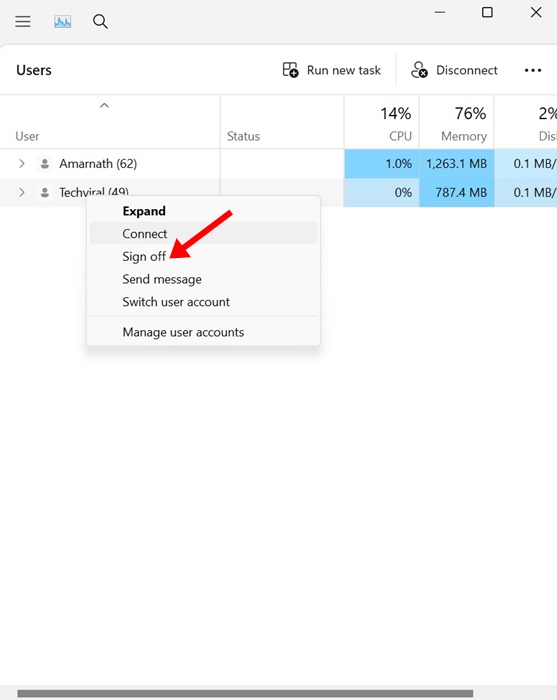
Task: Click the Techviral user avatar icon
Action: point(45,192)
